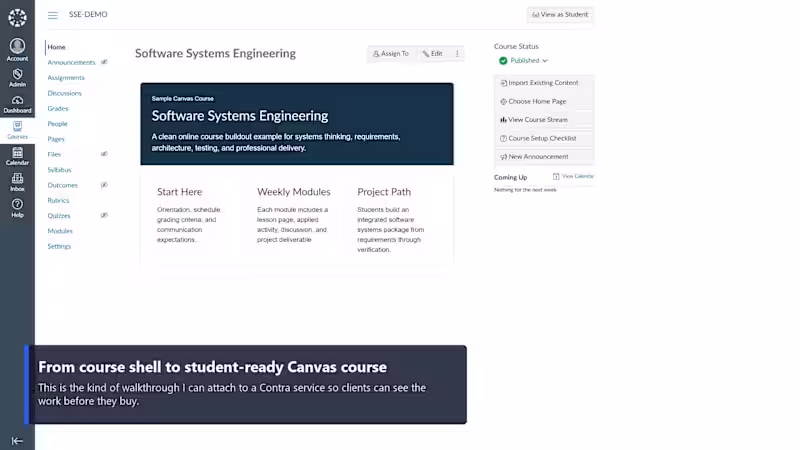Click the more options kebab icon

point(457,54)
